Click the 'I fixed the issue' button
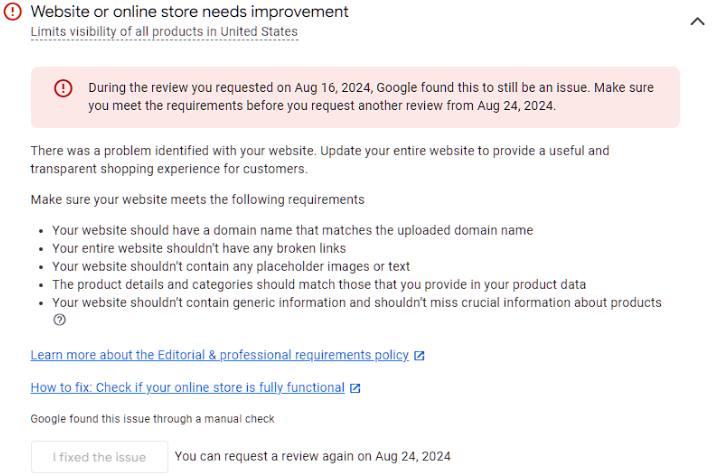This screenshot has width=725, height=474. pyautogui.click(x=99, y=457)
